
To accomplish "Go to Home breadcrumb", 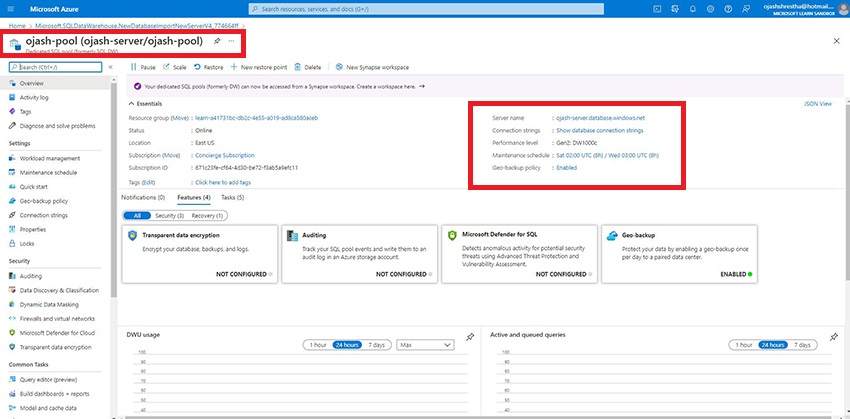I will point(17,25).
